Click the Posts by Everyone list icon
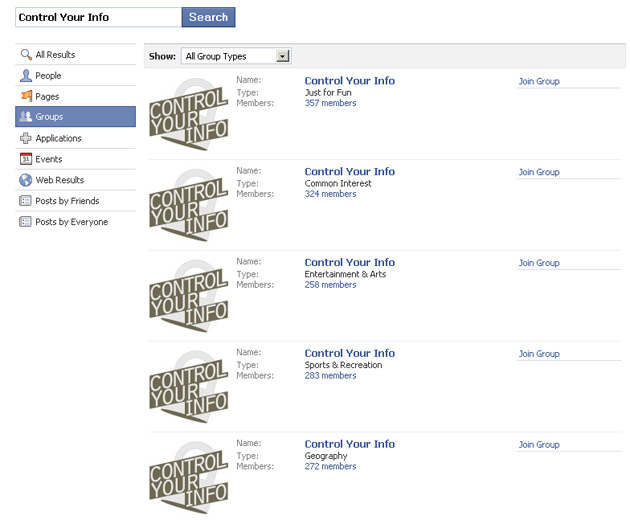 click(25, 221)
